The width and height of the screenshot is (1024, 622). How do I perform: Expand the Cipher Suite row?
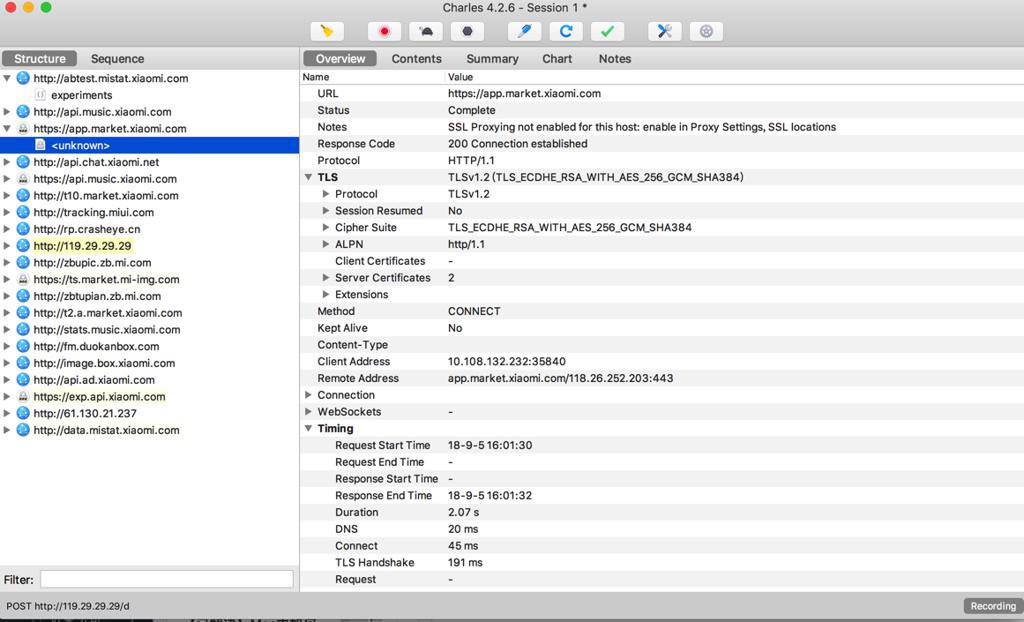click(x=326, y=227)
